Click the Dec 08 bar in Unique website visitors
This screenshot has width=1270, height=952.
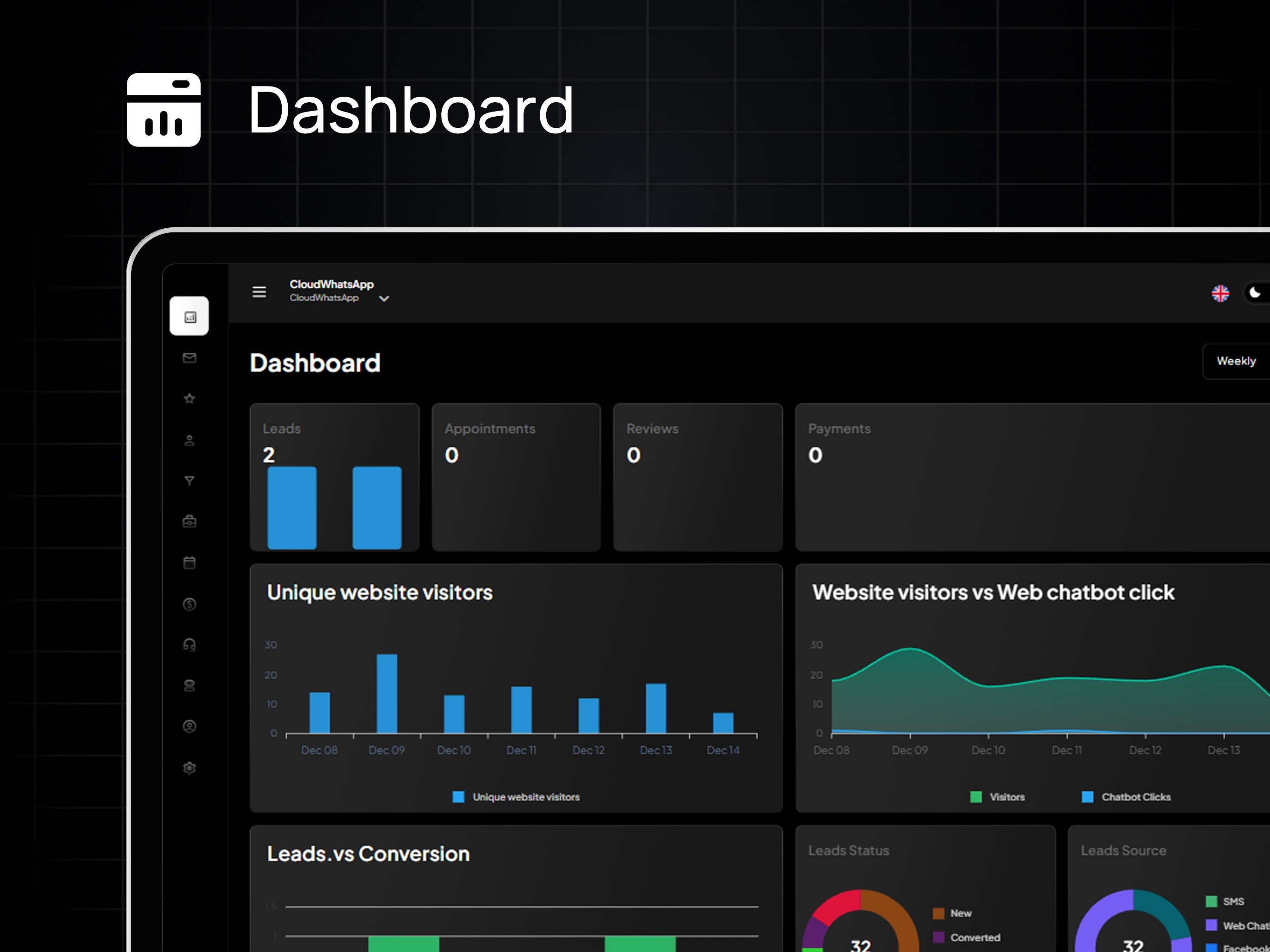[320, 713]
